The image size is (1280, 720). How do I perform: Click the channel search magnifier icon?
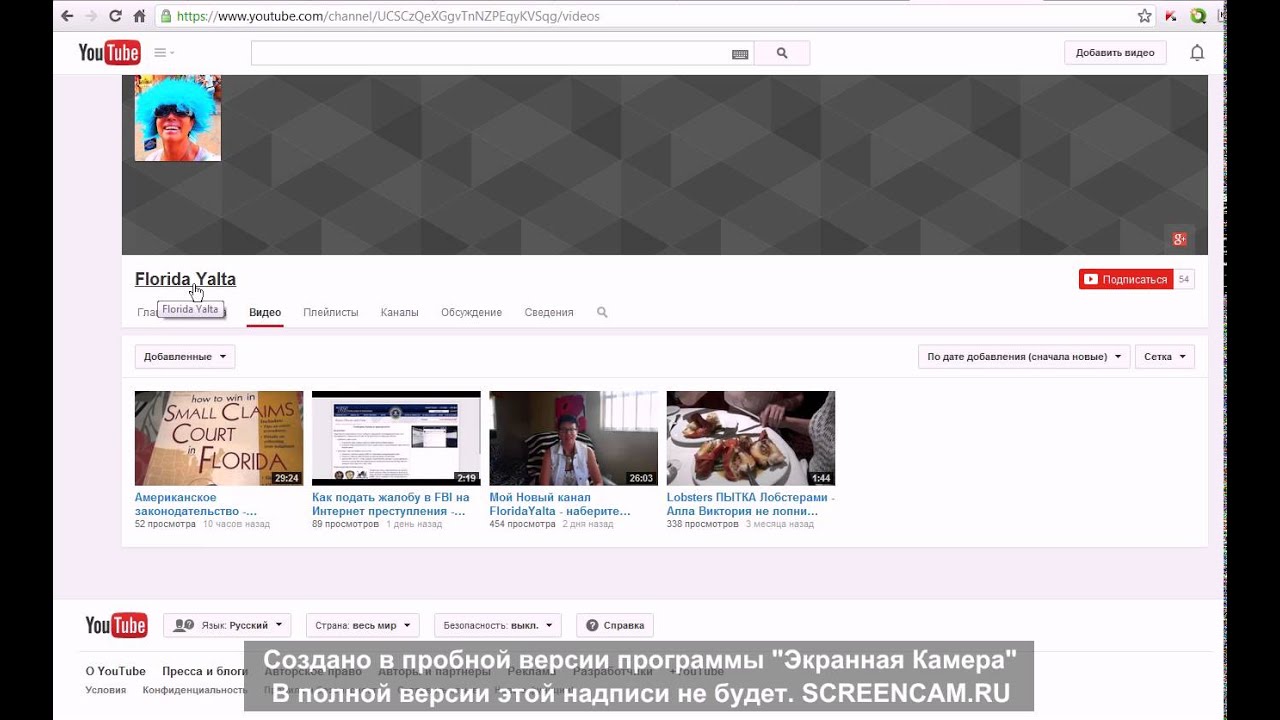602,312
